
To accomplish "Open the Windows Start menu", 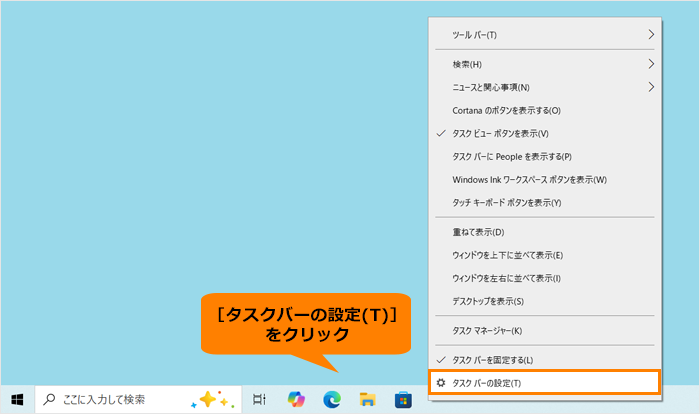I will (17, 399).
